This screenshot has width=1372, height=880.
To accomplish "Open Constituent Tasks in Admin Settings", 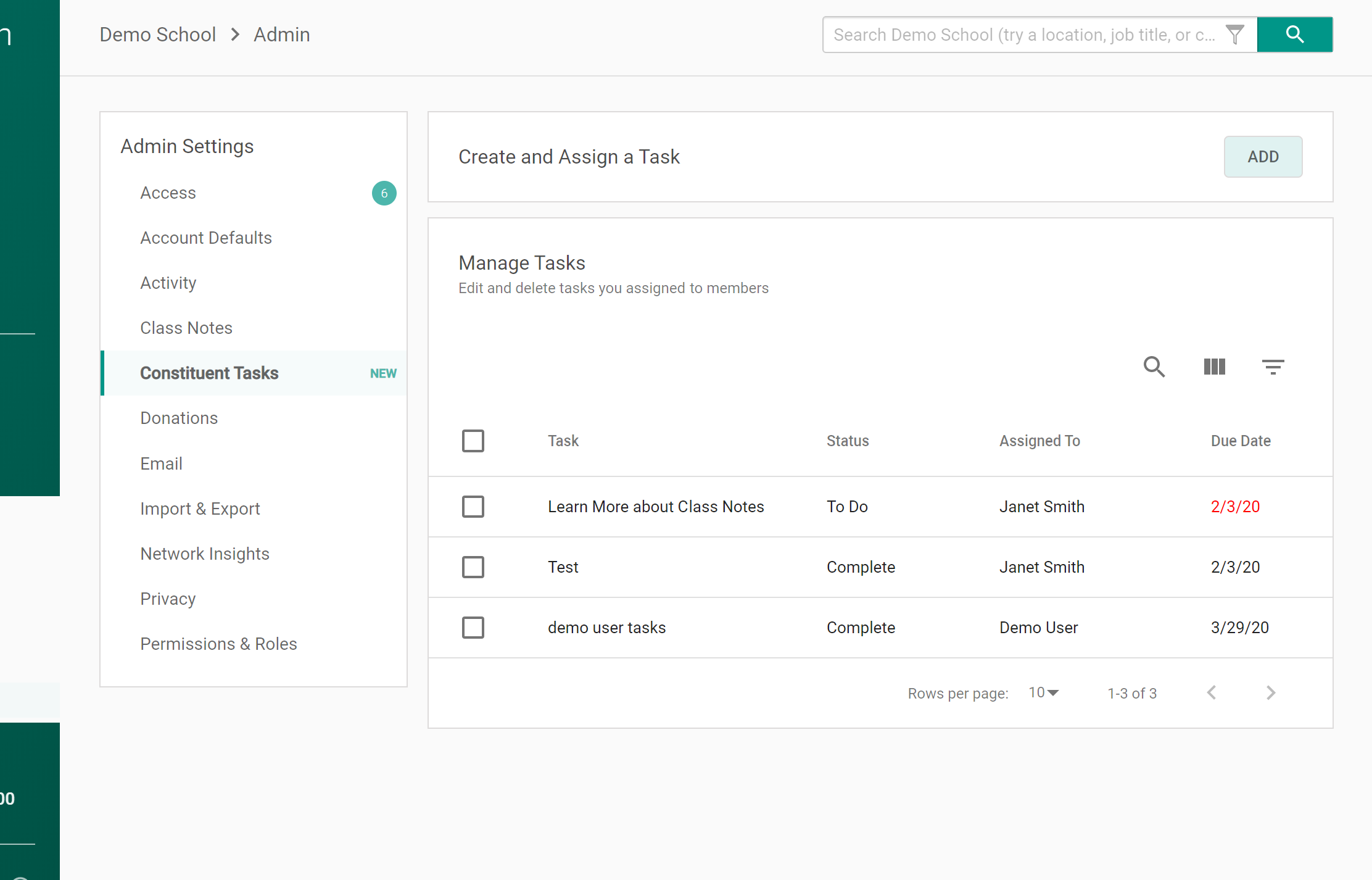I will 209,373.
